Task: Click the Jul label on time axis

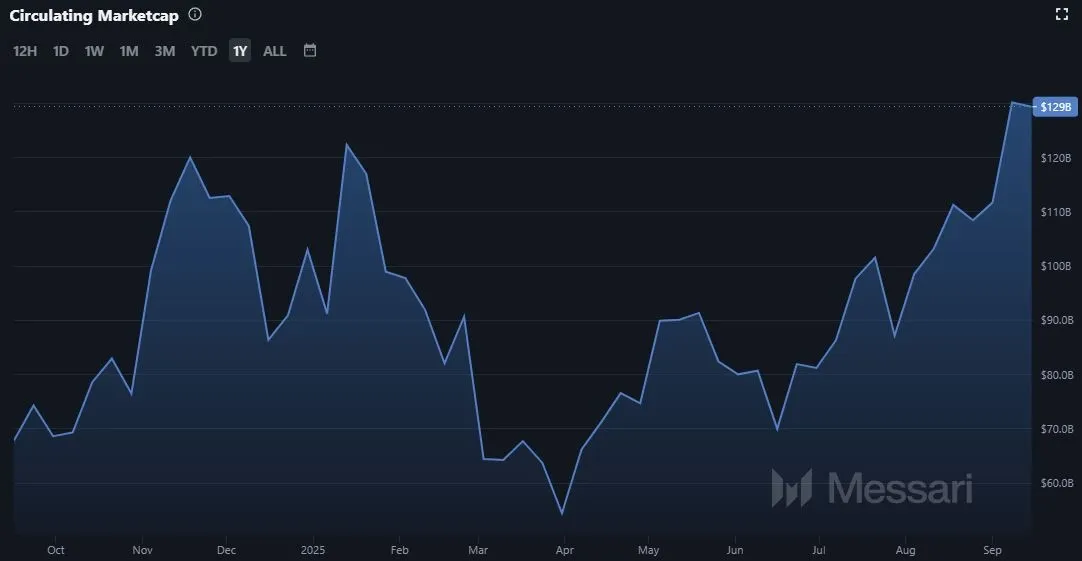Action: (x=818, y=550)
